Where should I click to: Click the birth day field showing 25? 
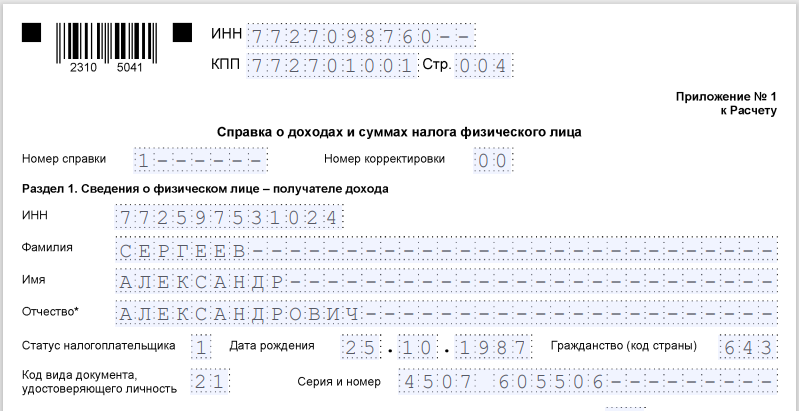click(x=360, y=347)
